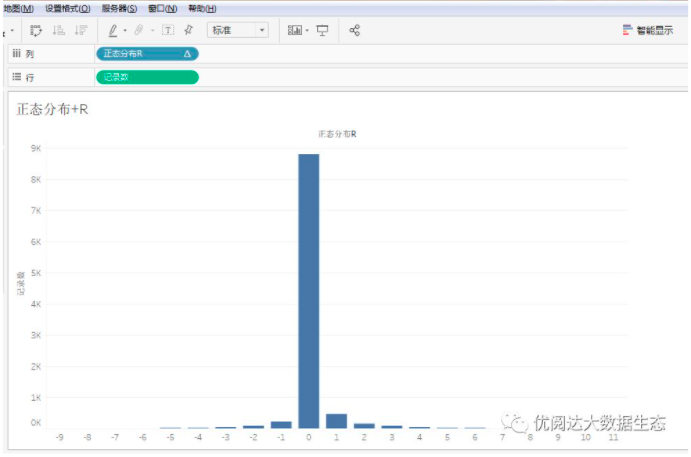Click the highlight pen icon
The image size is (691, 457).
pos(113,31)
